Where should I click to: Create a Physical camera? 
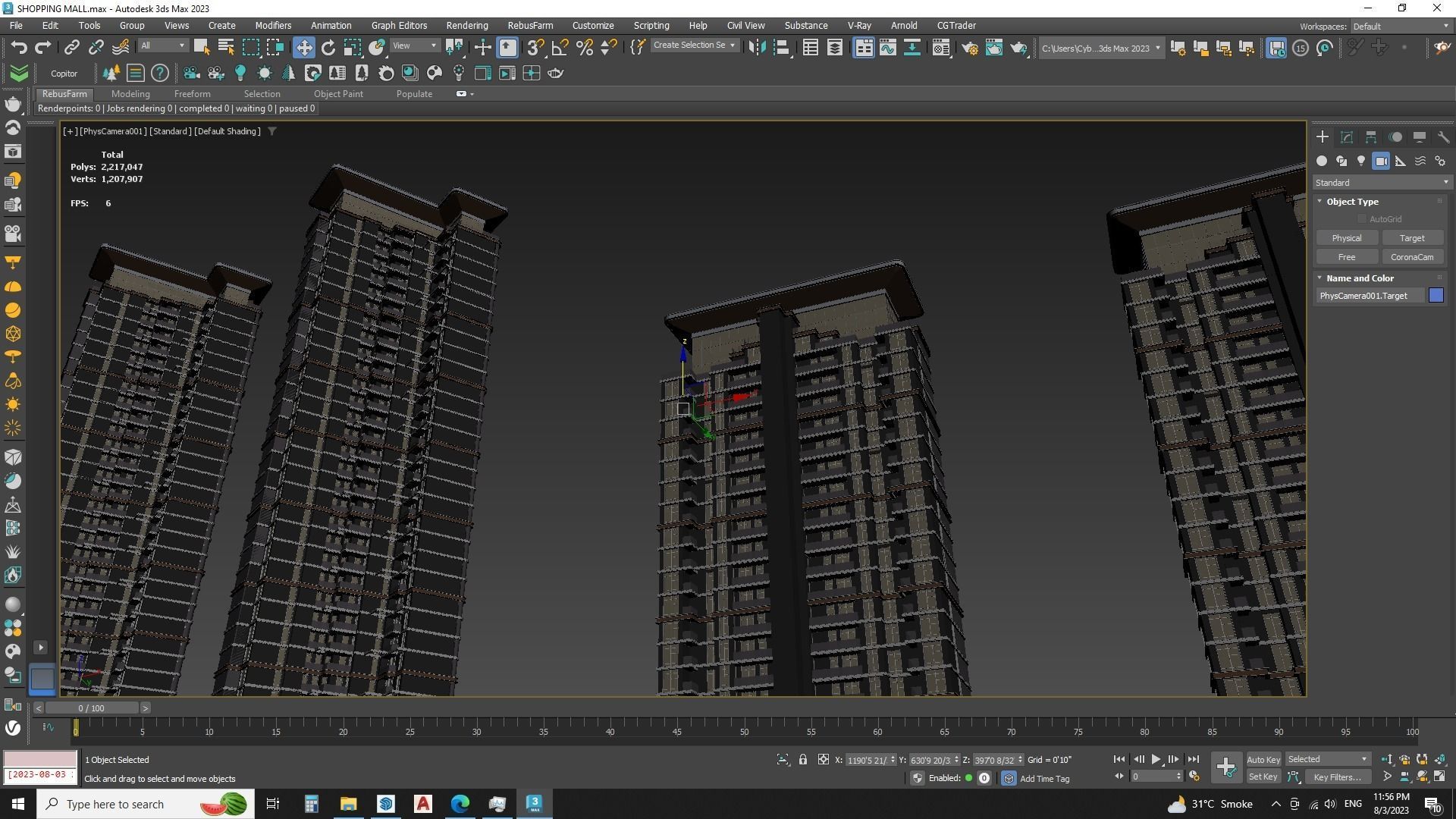(1346, 238)
